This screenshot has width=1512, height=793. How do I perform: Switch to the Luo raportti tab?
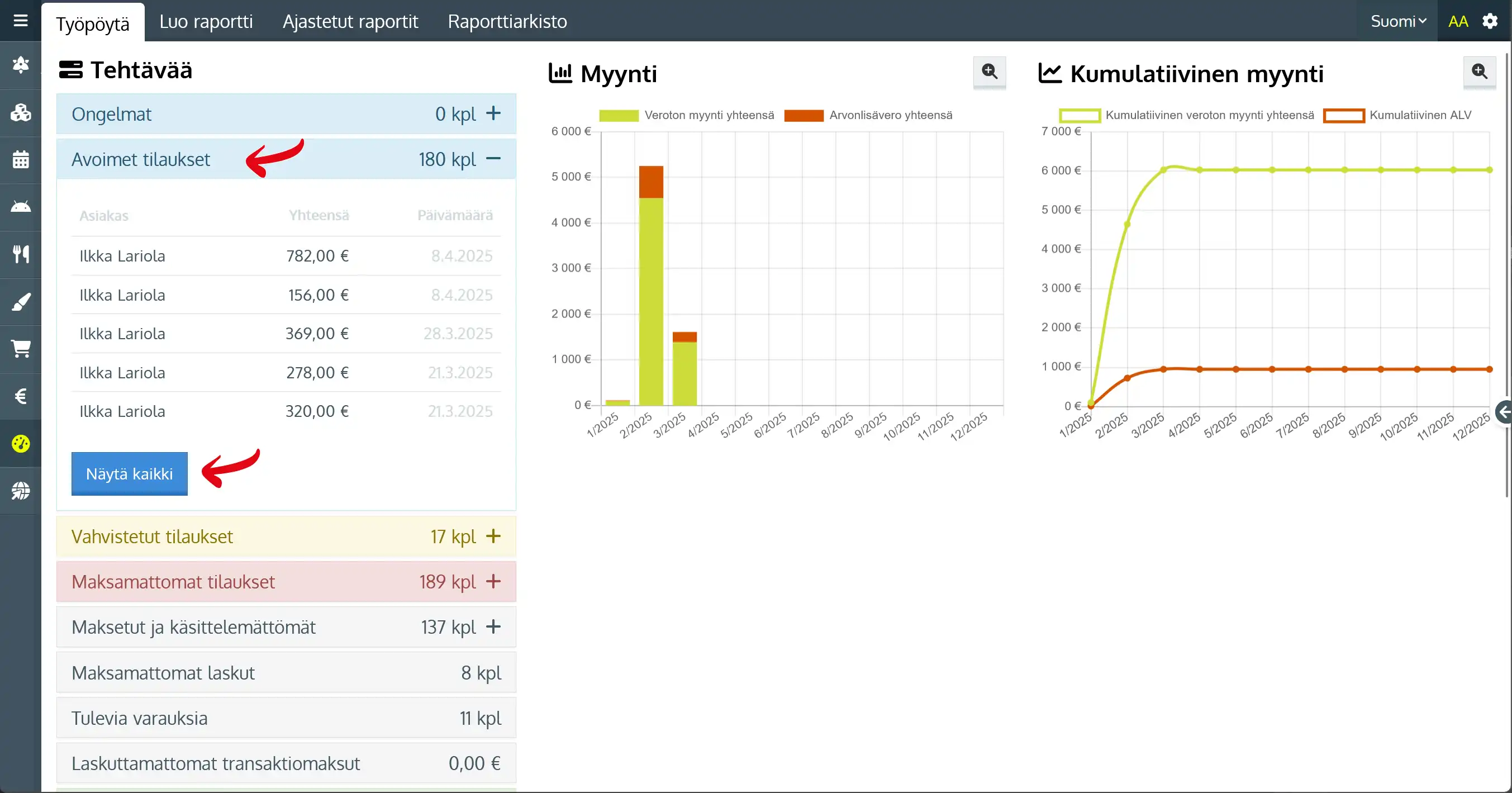(206, 21)
